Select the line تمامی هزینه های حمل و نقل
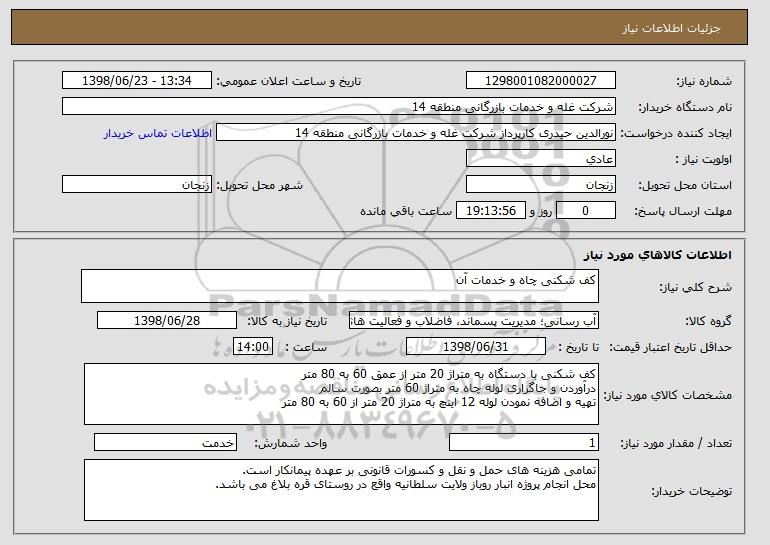770x545 pixels. click(x=419, y=470)
